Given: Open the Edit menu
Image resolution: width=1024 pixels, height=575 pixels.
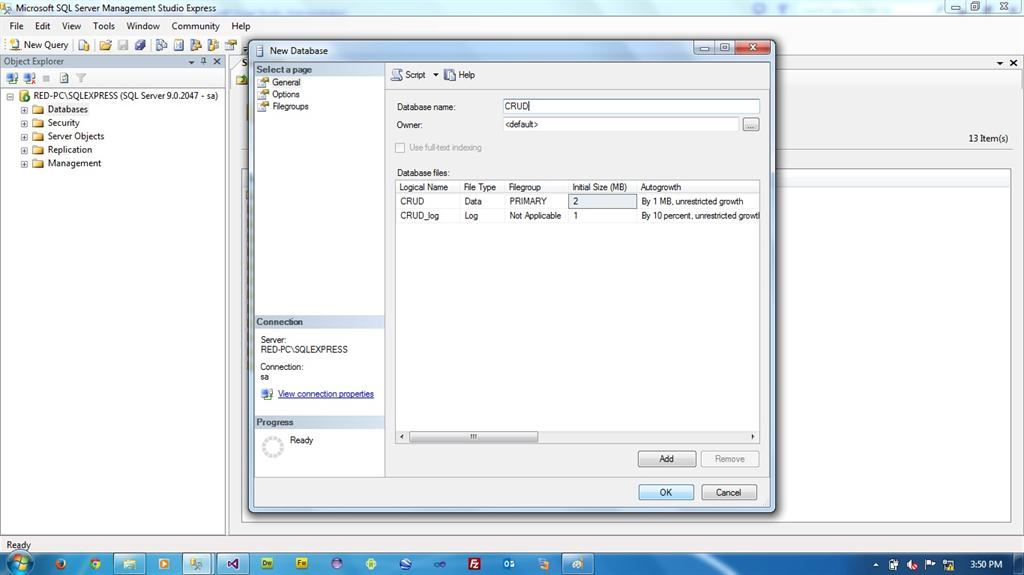Looking at the screenshot, I should click(42, 26).
